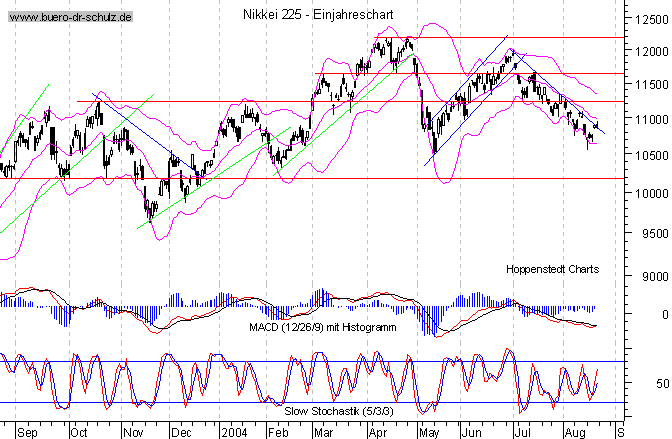The image size is (672, 439).
Task: Click the www.buero-dr-schulz.de website link
Action: click(67, 19)
